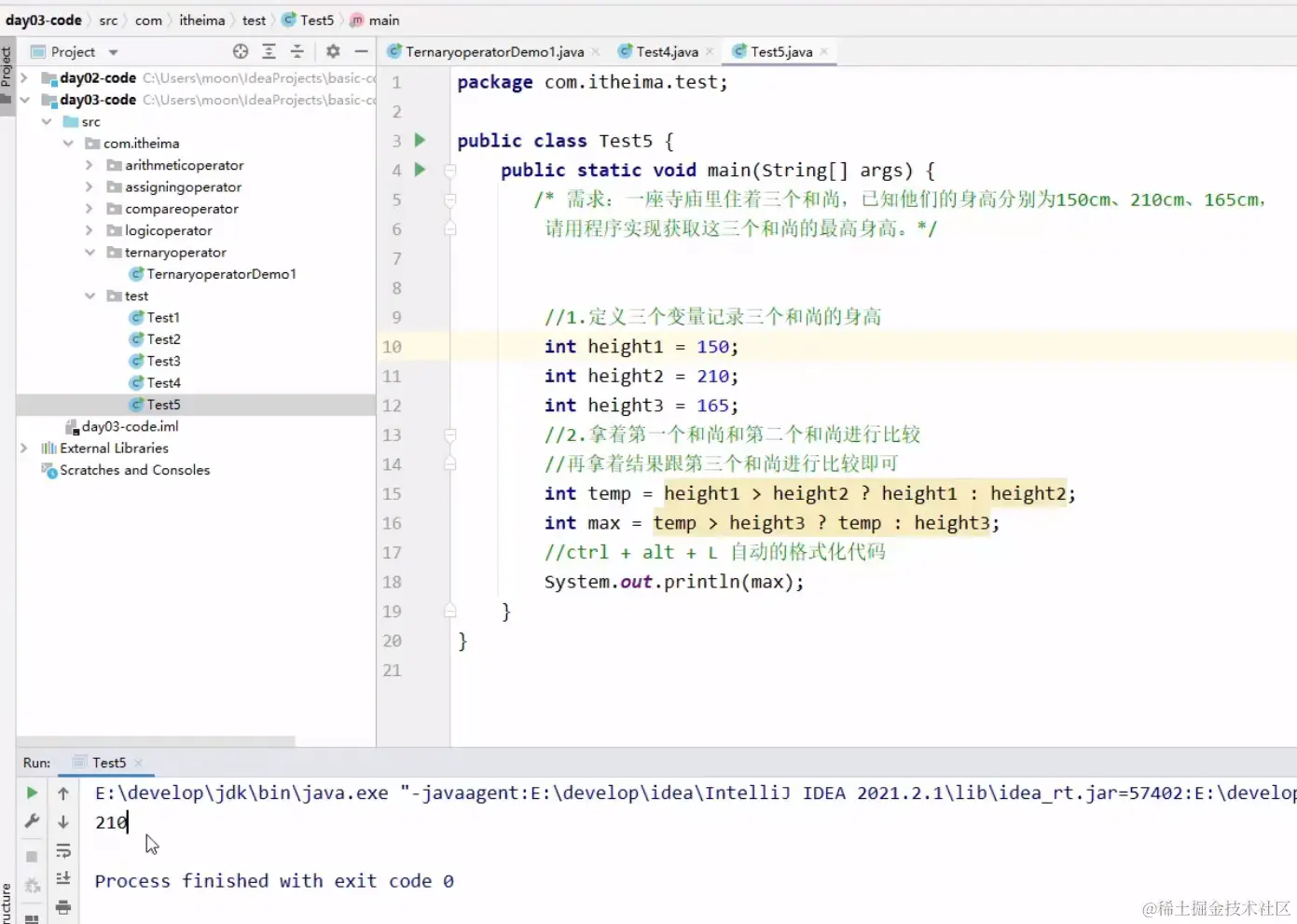Run class Test5 via gutter arrow on line 3
This screenshot has width=1297, height=924.
pyautogui.click(x=420, y=140)
